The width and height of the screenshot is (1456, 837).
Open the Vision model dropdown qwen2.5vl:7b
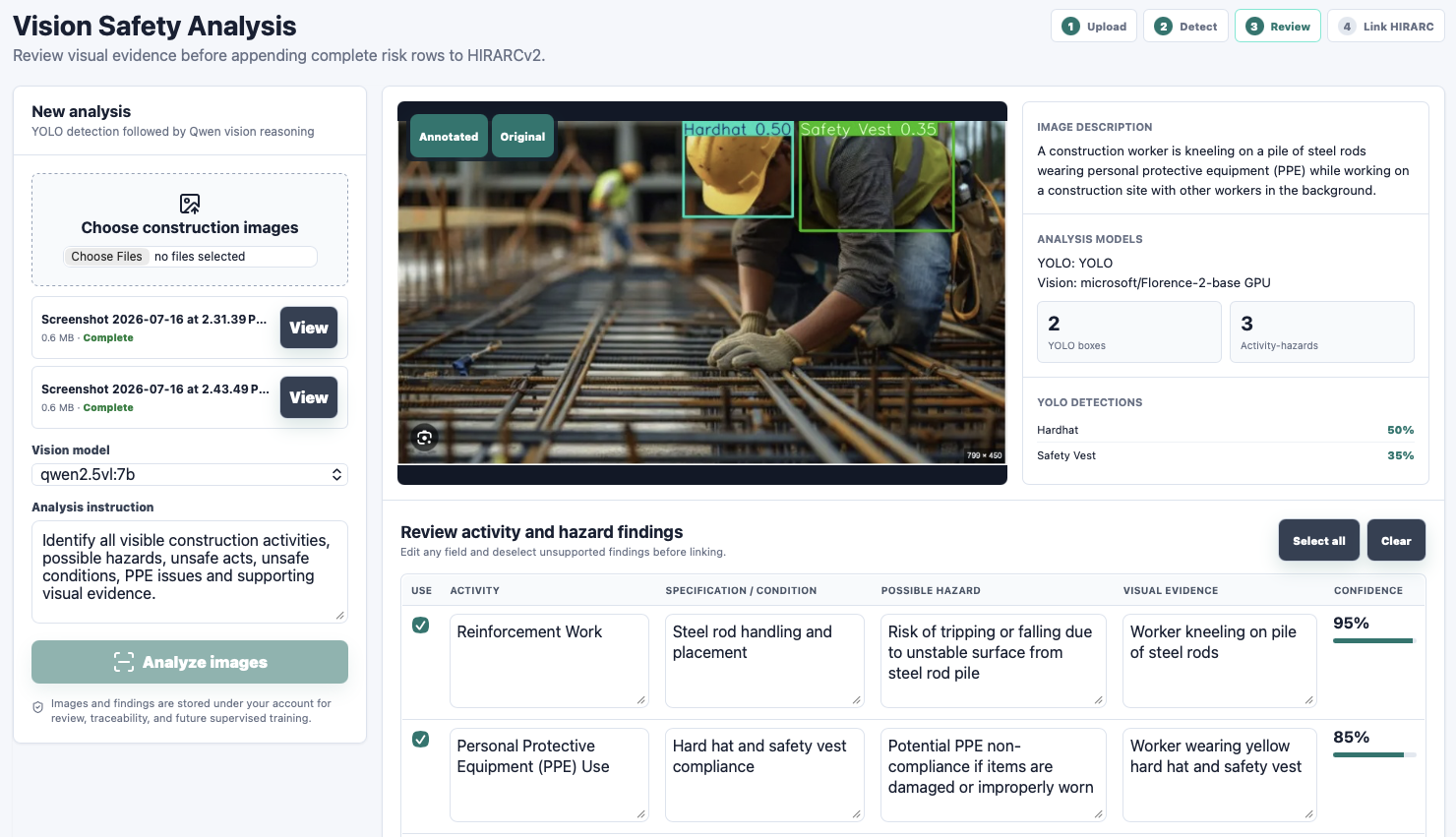pos(190,474)
